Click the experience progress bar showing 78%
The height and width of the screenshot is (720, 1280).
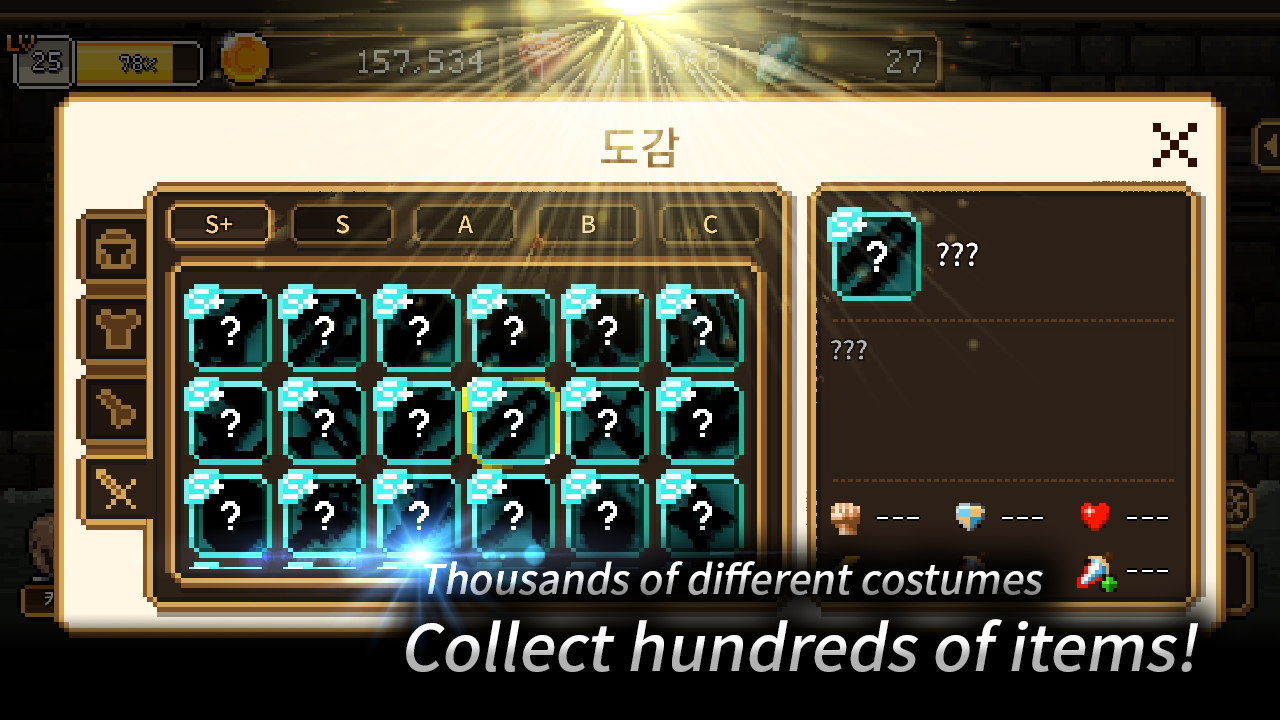[138, 63]
